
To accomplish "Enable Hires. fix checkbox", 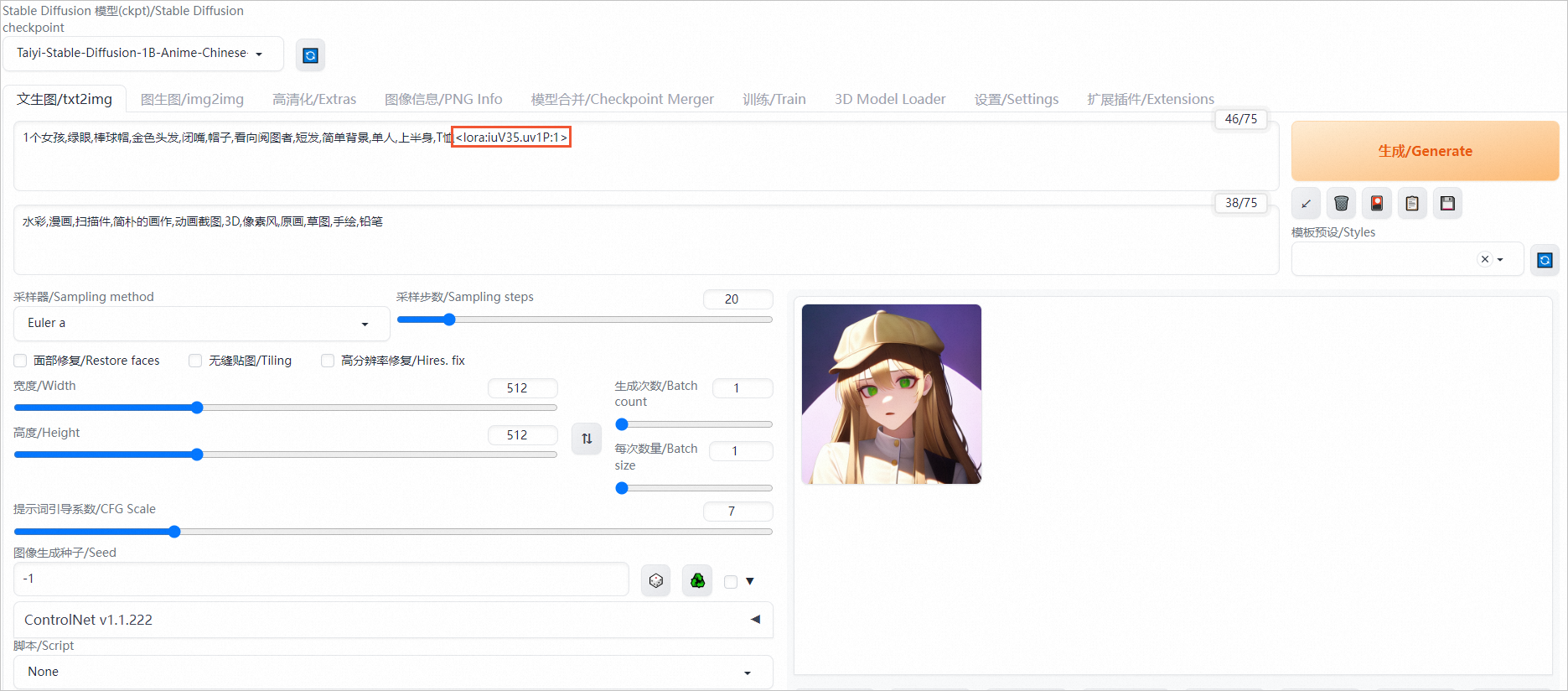I will tap(328, 361).
